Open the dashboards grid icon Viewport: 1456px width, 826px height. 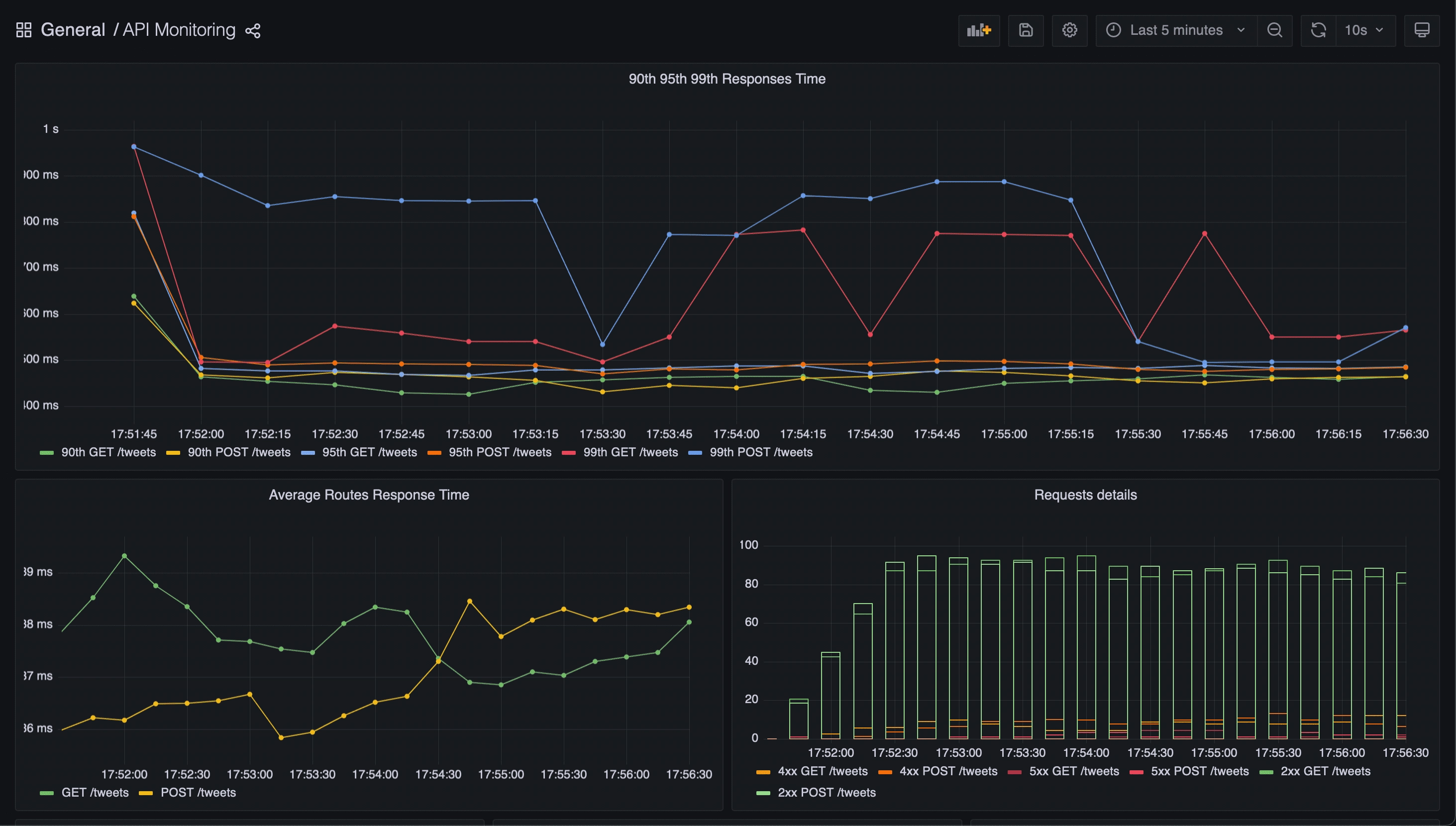click(x=23, y=30)
